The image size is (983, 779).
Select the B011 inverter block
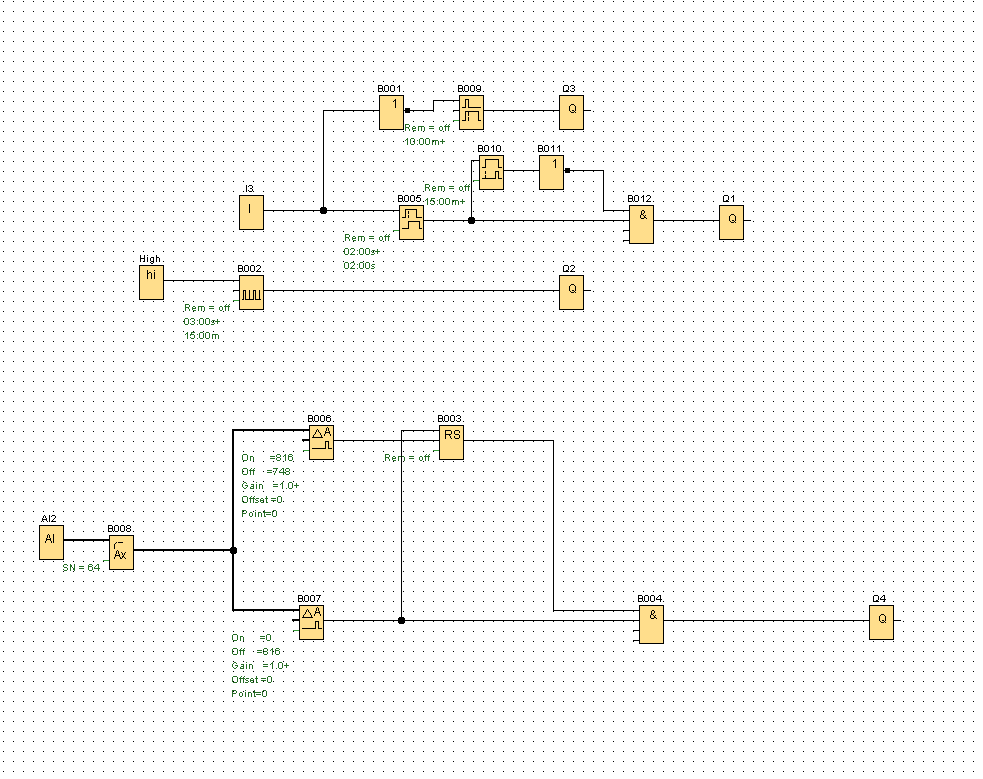coord(551,172)
